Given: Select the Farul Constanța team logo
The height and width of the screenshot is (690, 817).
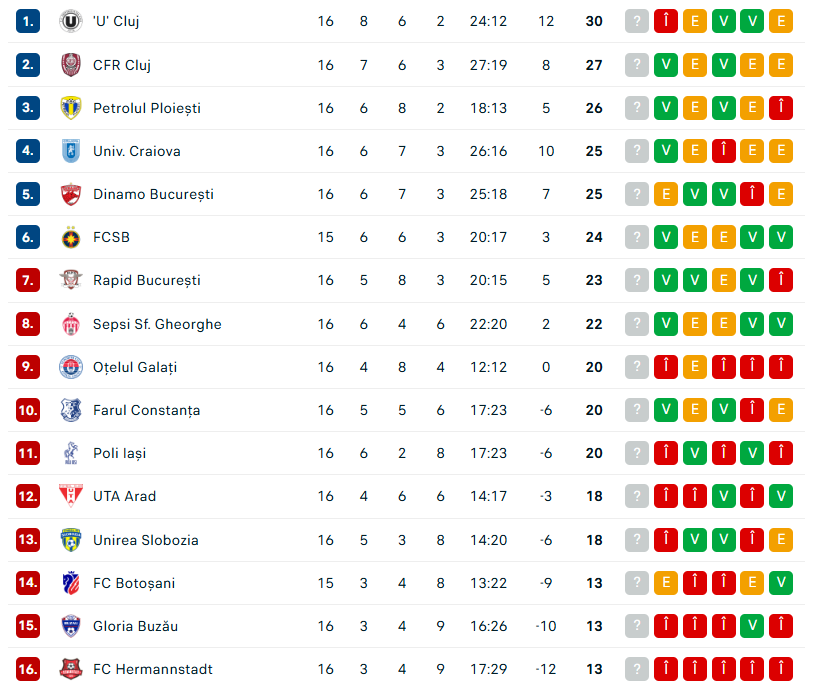Looking at the screenshot, I should [70, 410].
